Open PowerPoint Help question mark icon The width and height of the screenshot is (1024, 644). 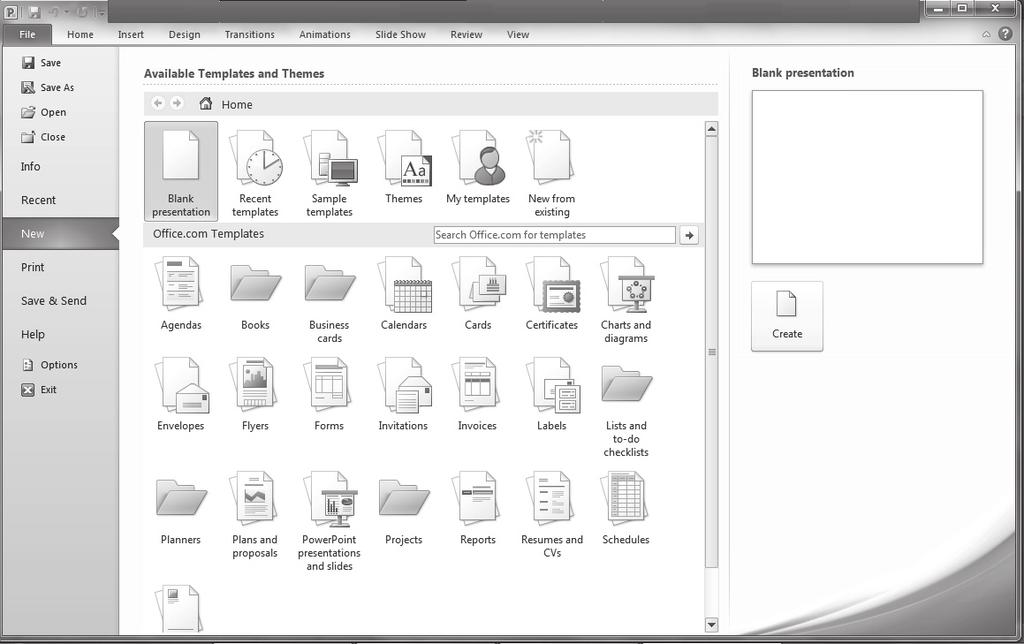click(x=1006, y=34)
